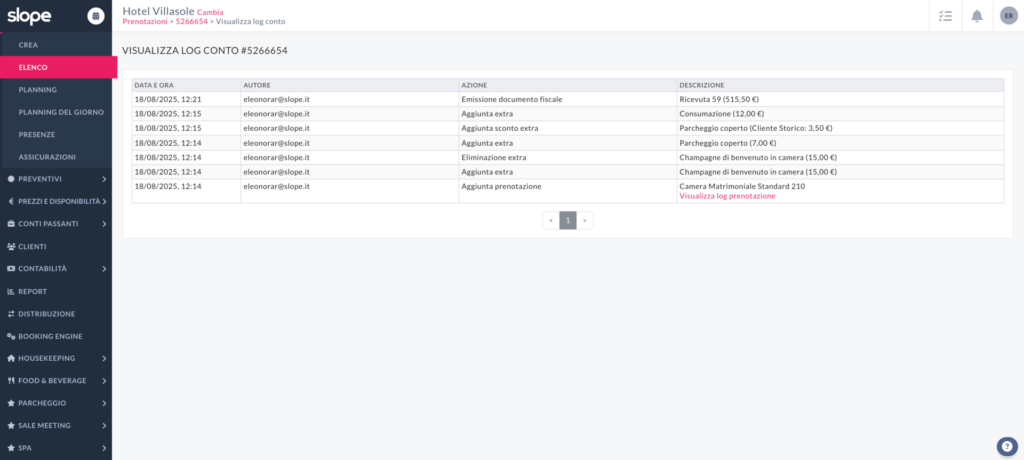Click the Report icon in sidebar
The image size is (1024, 460).
(x=10, y=291)
